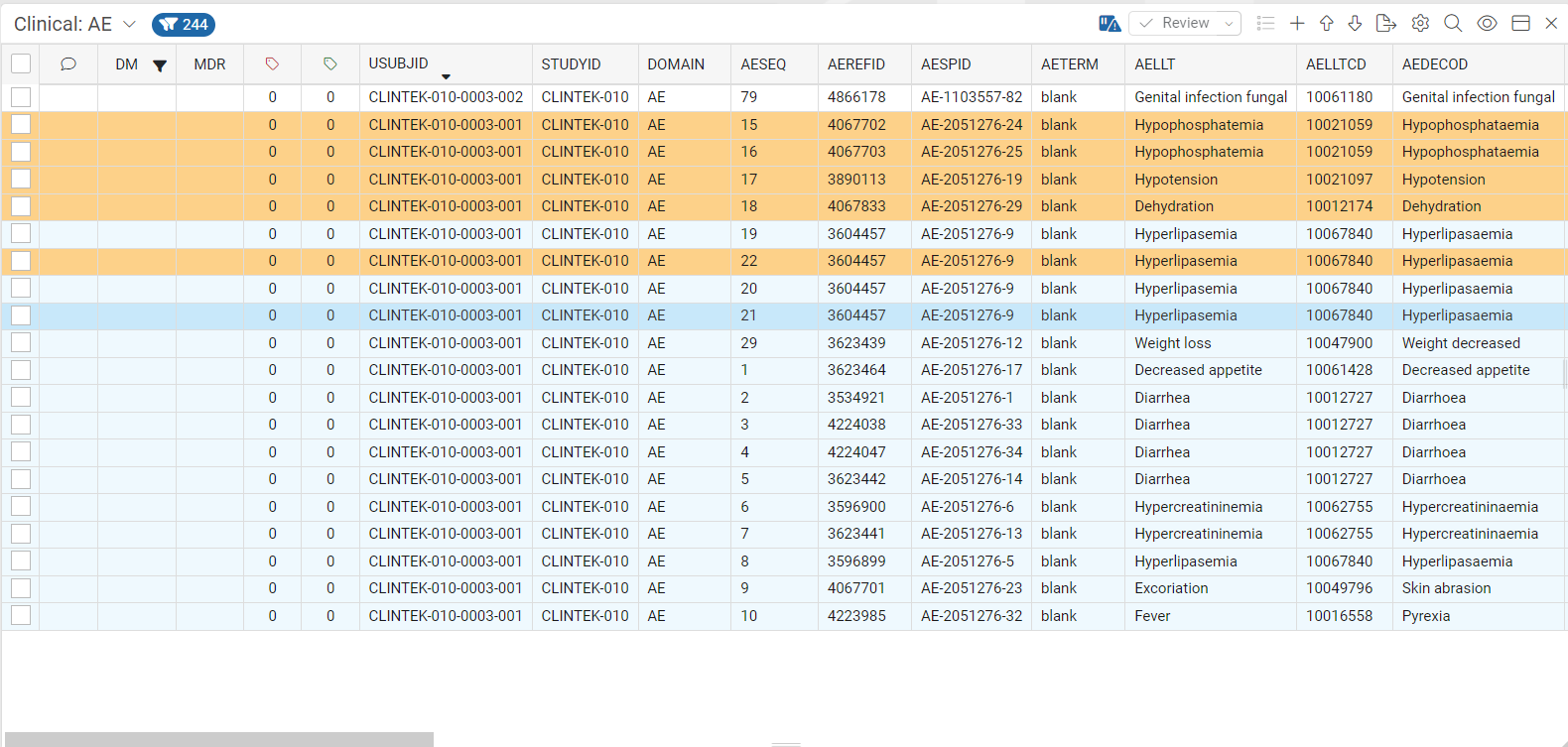Open the gear settings icon

pyautogui.click(x=1420, y=24)
